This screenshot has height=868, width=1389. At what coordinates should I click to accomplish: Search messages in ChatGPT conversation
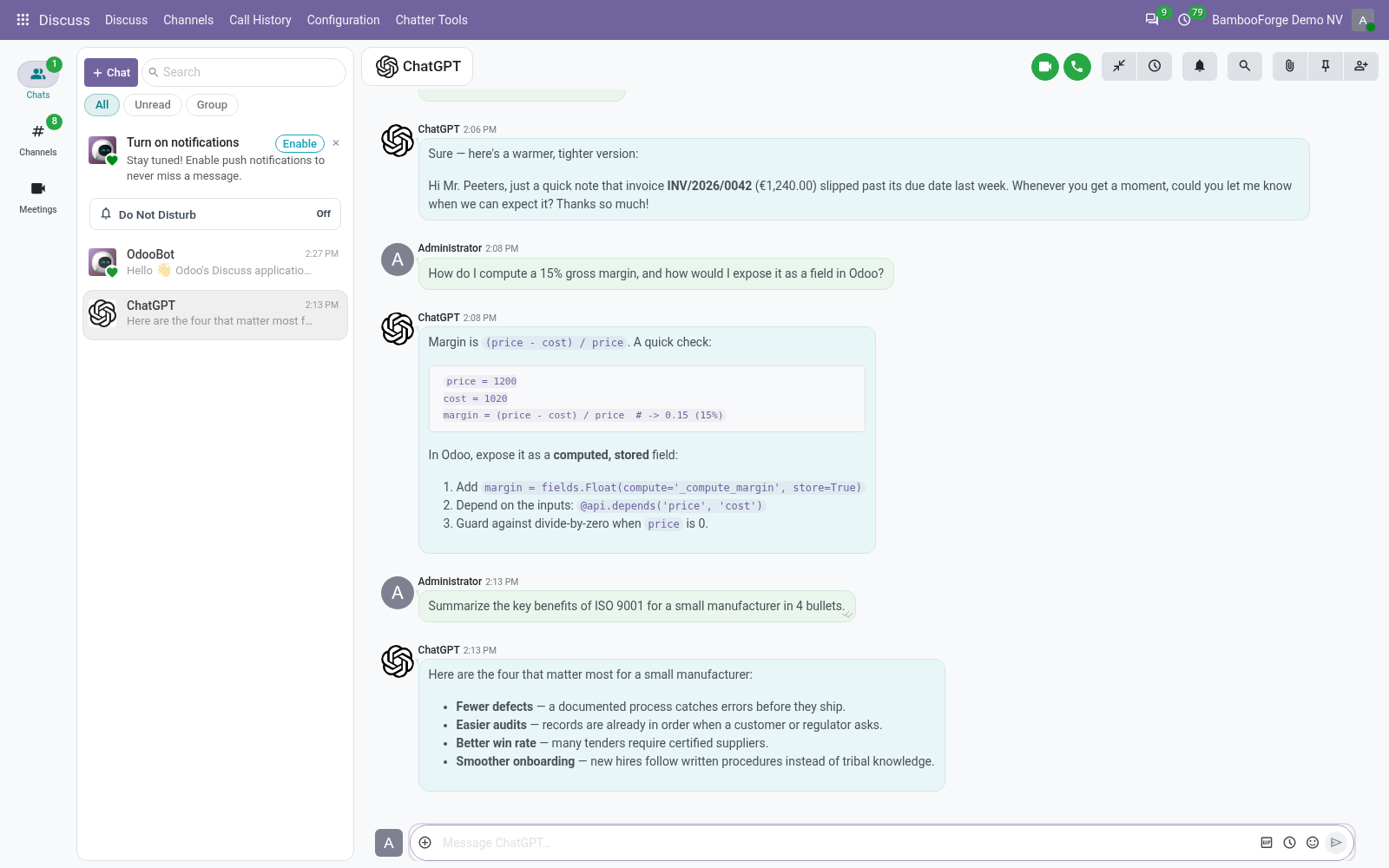pos(1245,66)
